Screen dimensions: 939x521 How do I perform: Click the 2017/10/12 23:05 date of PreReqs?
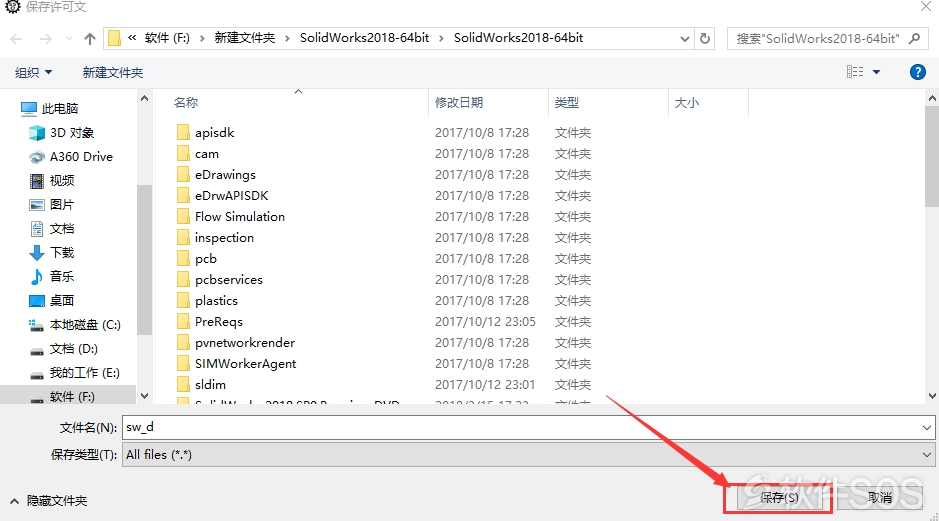click(485, 322)
